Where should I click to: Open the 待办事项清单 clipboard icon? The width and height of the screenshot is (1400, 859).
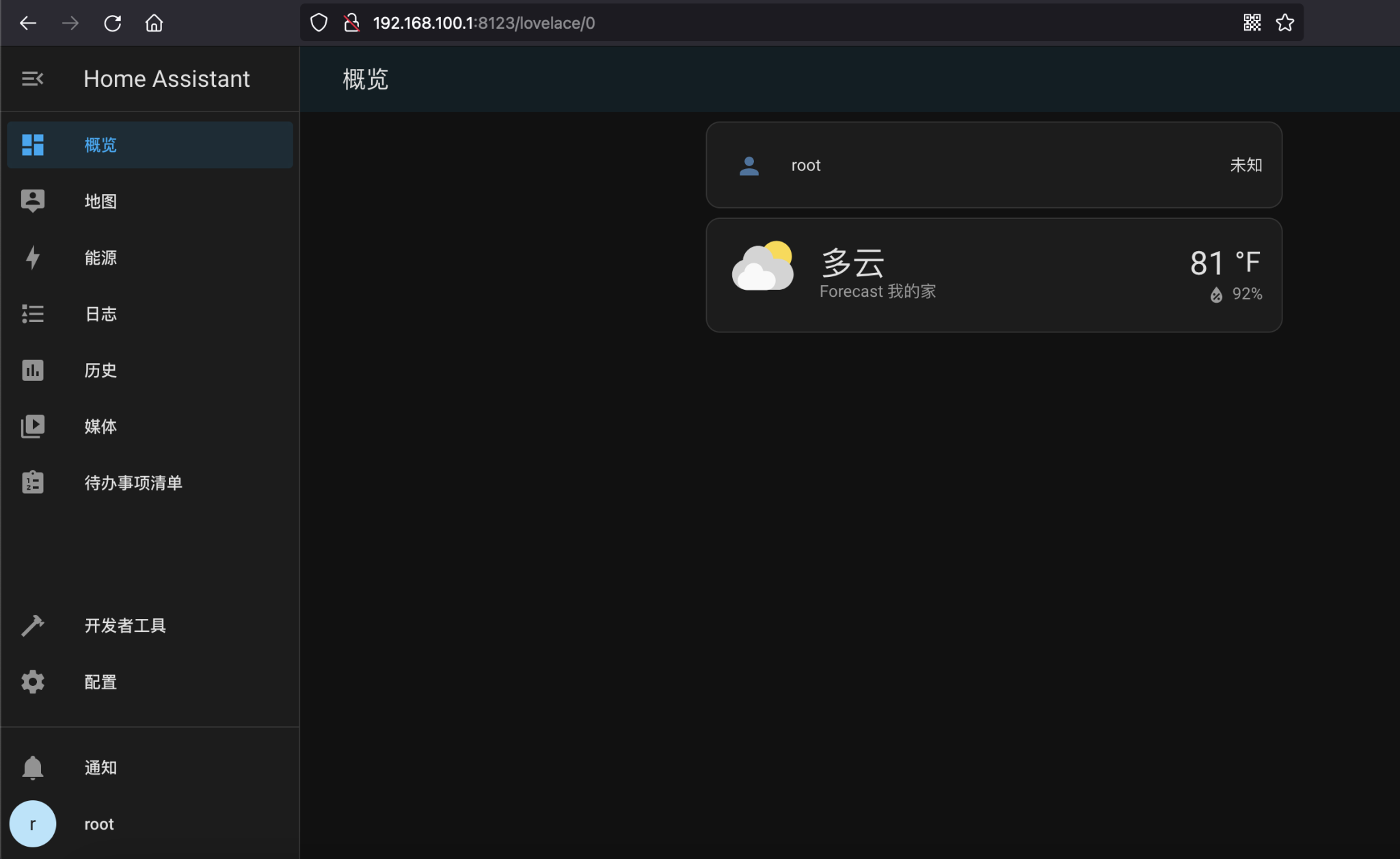coord(33,482)
